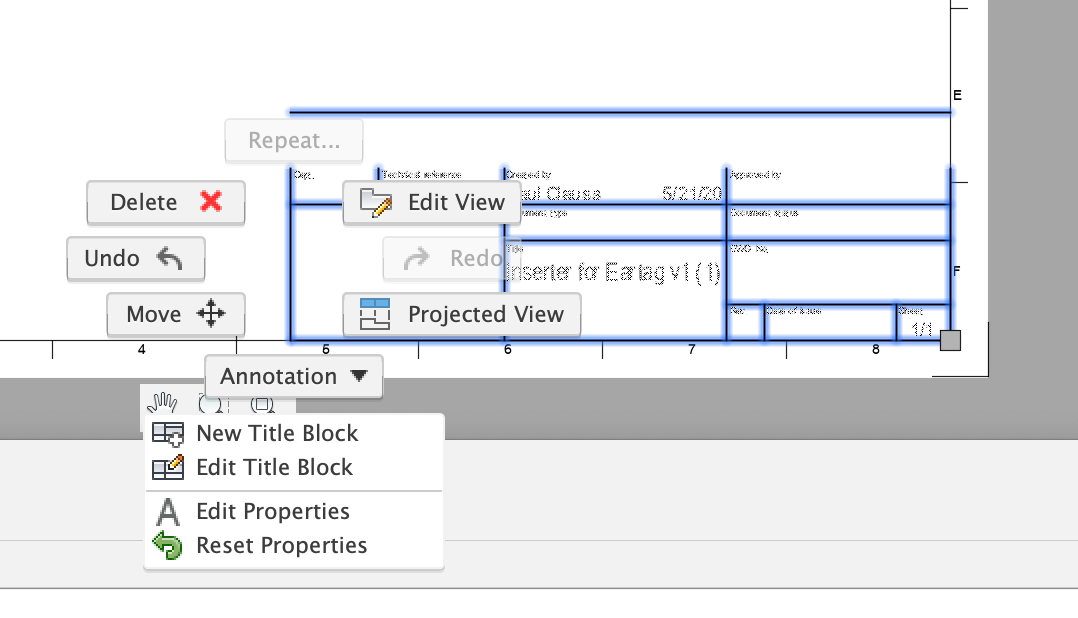Click the Zoom magnifier tool beside Pan

tap(210, 403)
